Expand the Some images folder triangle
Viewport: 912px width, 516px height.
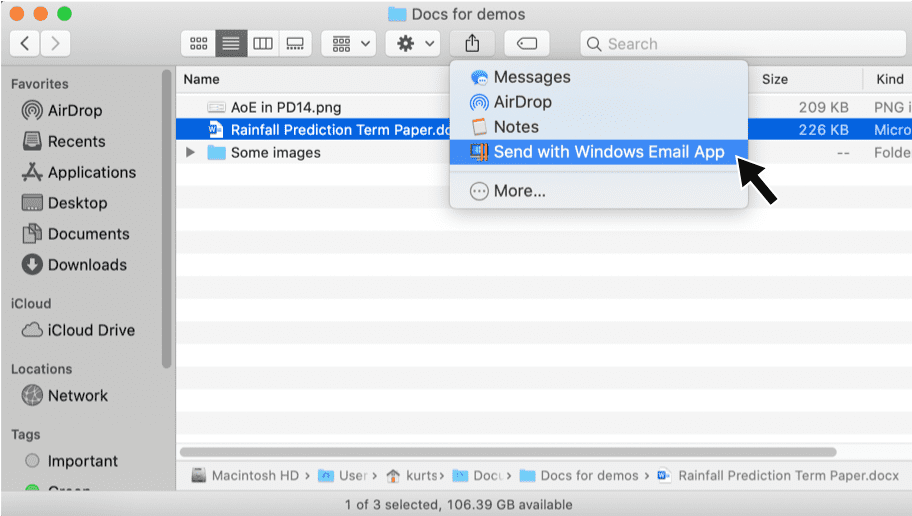click(x=190, y=152)
